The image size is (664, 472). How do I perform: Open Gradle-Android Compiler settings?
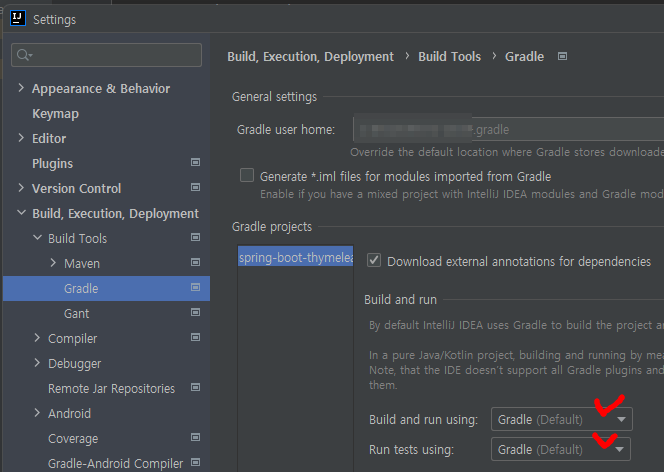(115, 464)
